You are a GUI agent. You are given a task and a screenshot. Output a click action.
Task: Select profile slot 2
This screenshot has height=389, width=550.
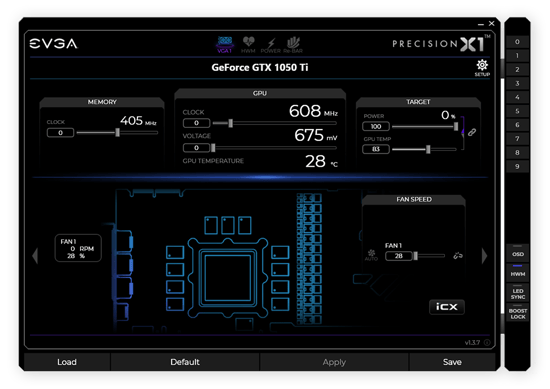tap(517, 69)
